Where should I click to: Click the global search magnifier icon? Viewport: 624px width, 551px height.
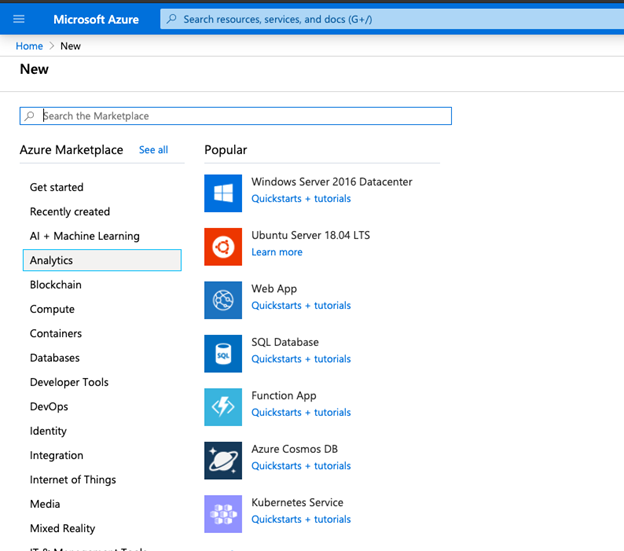pyautogui.click(x=172, y=19)
